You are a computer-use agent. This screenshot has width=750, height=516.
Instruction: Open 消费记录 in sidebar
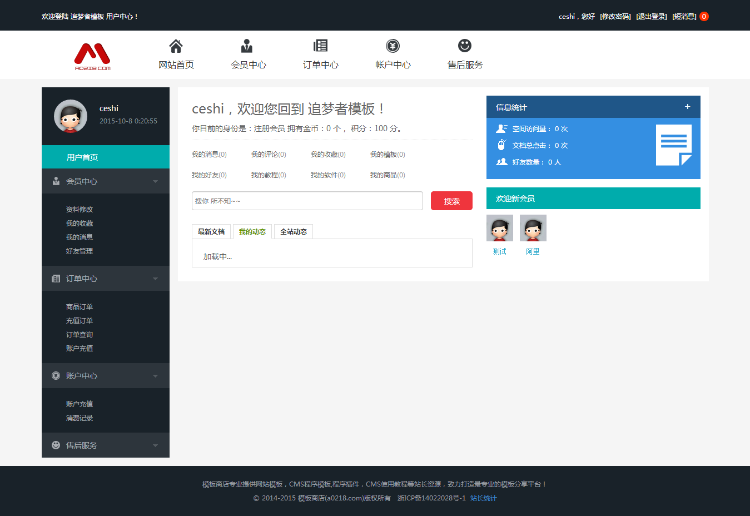click(x=79, y=418)
